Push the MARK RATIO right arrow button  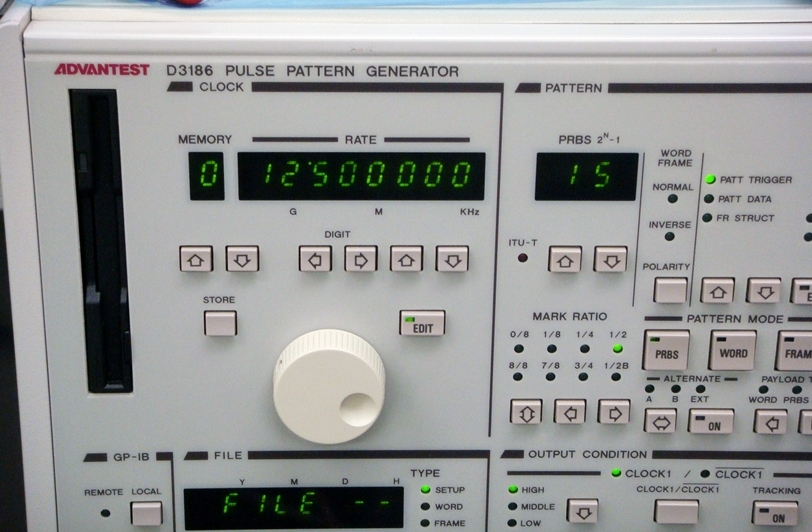point(614,412)
